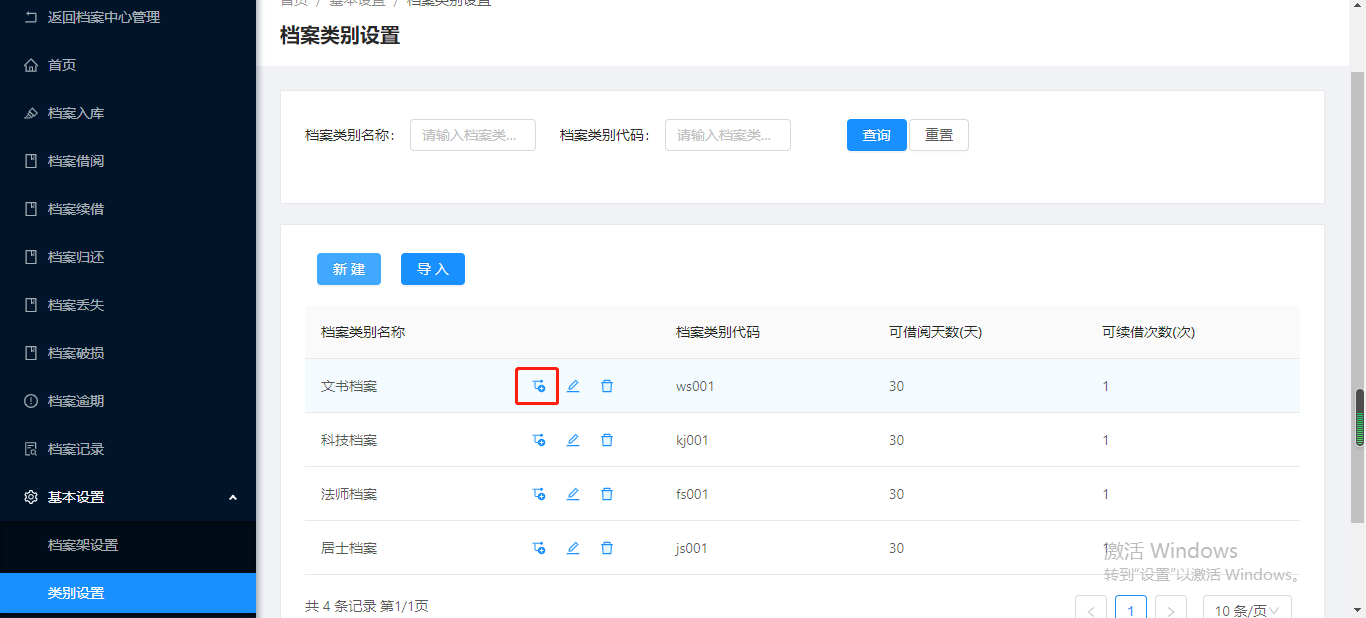Click the 档案记录 search-document icon
Viewport: 1366px width, 618px height.
pyautogui.click(x=31, y=449)
